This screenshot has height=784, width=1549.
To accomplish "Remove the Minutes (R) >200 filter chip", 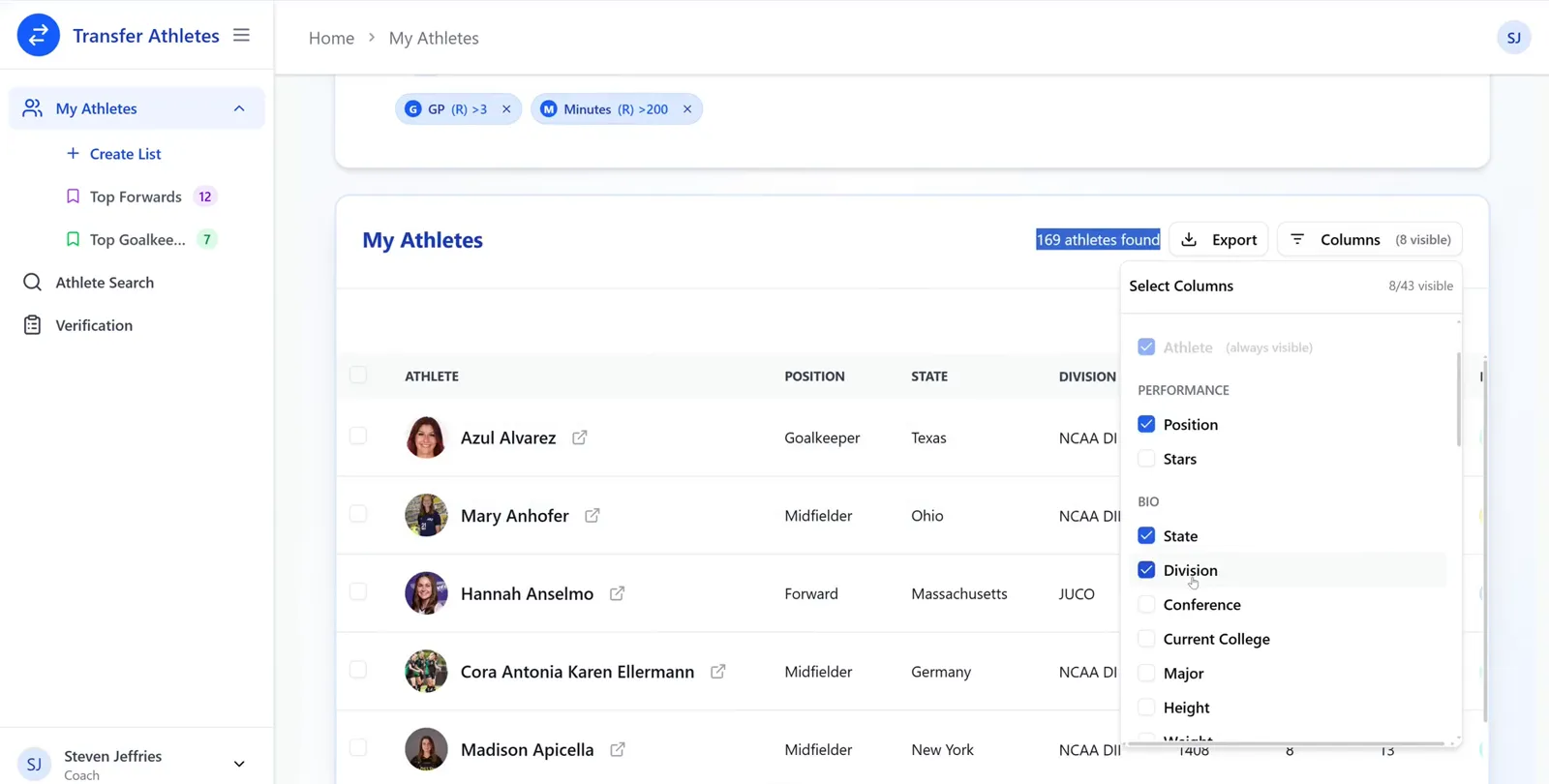I will [687, 109].
